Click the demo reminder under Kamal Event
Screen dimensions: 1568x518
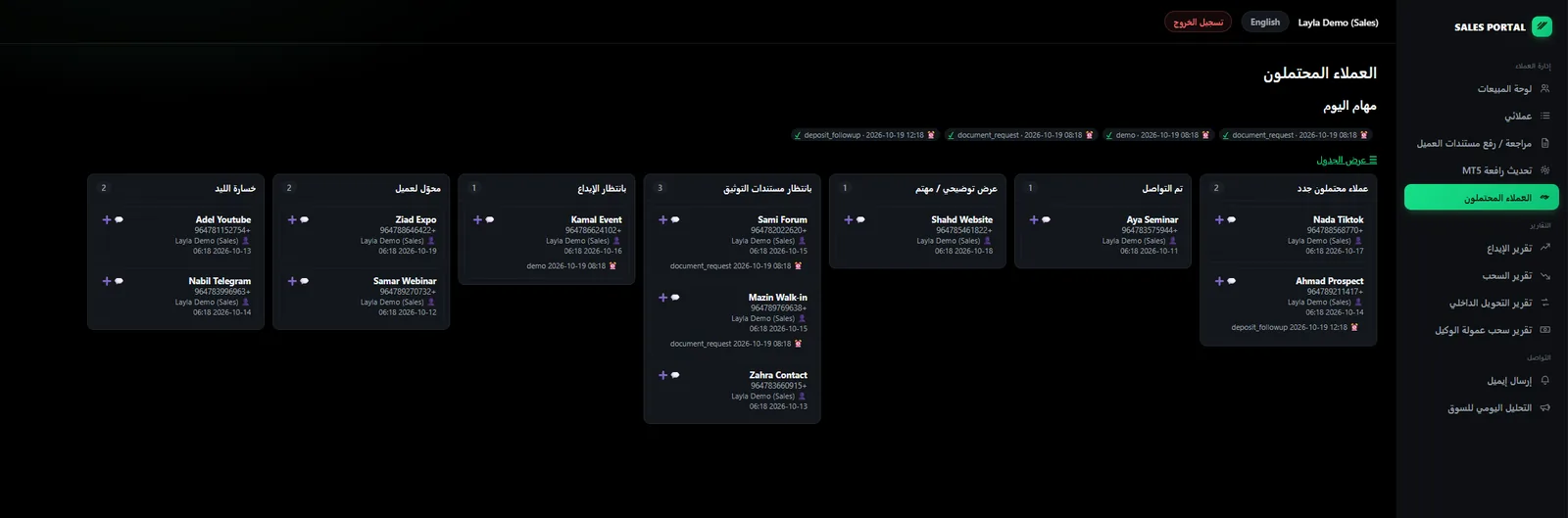tap(571, 266)
